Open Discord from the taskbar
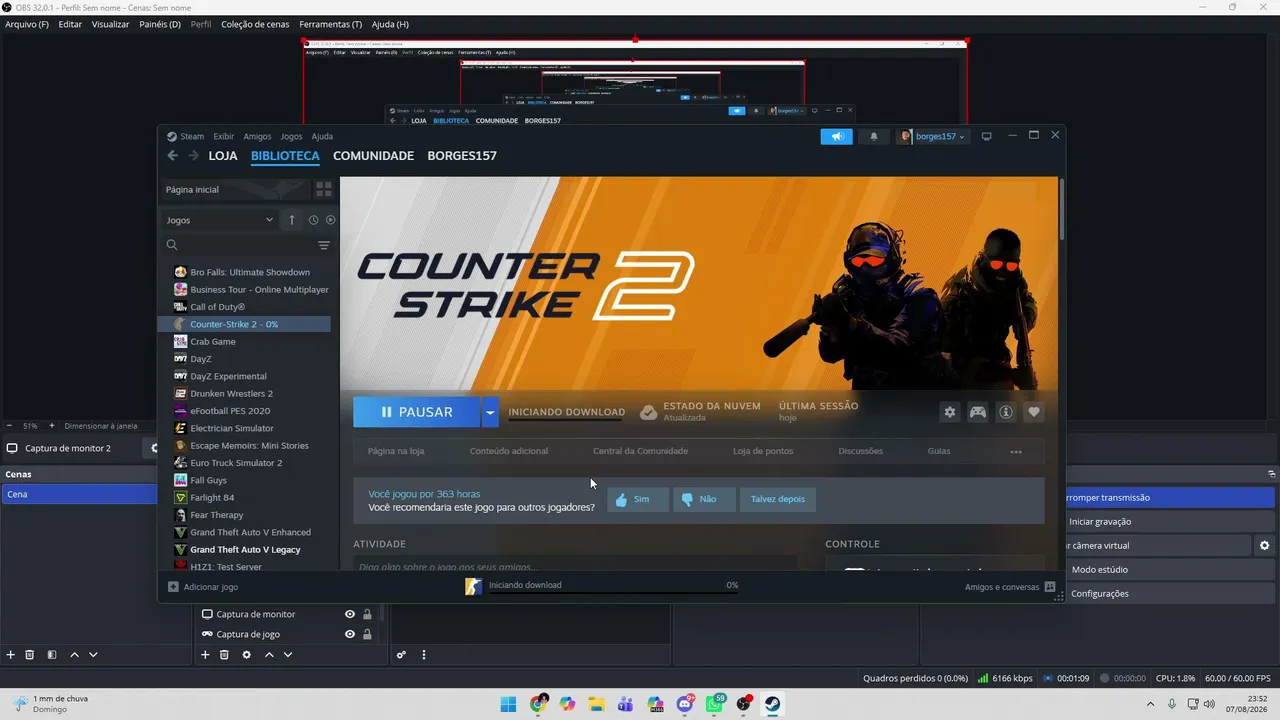 click(685, 704)
